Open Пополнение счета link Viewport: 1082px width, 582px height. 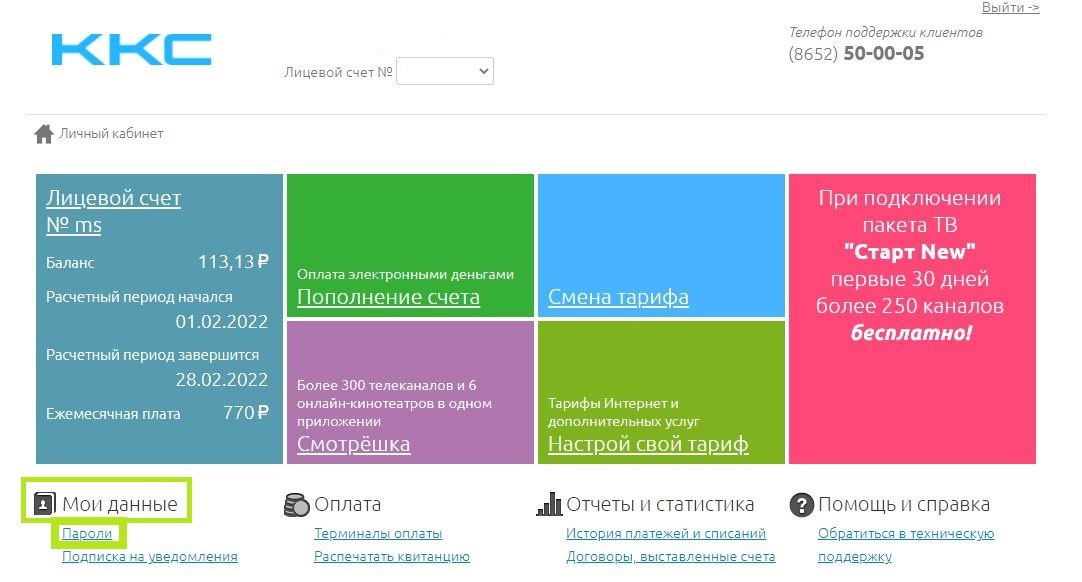pos(388,298)
